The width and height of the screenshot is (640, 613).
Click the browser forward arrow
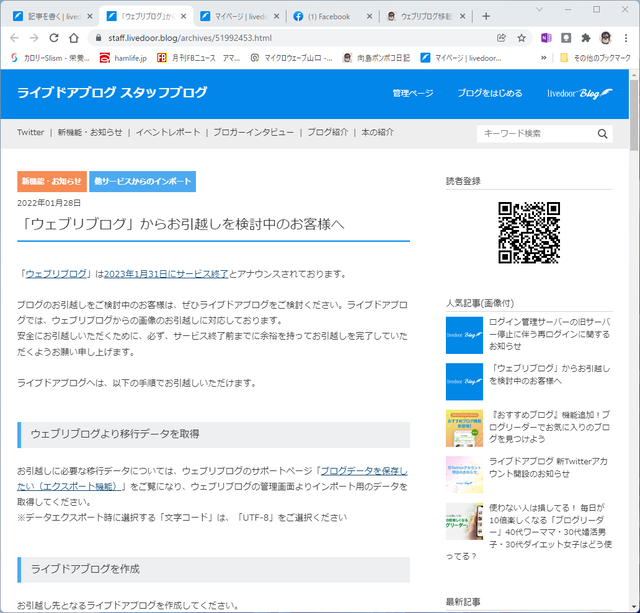[34, 38]
